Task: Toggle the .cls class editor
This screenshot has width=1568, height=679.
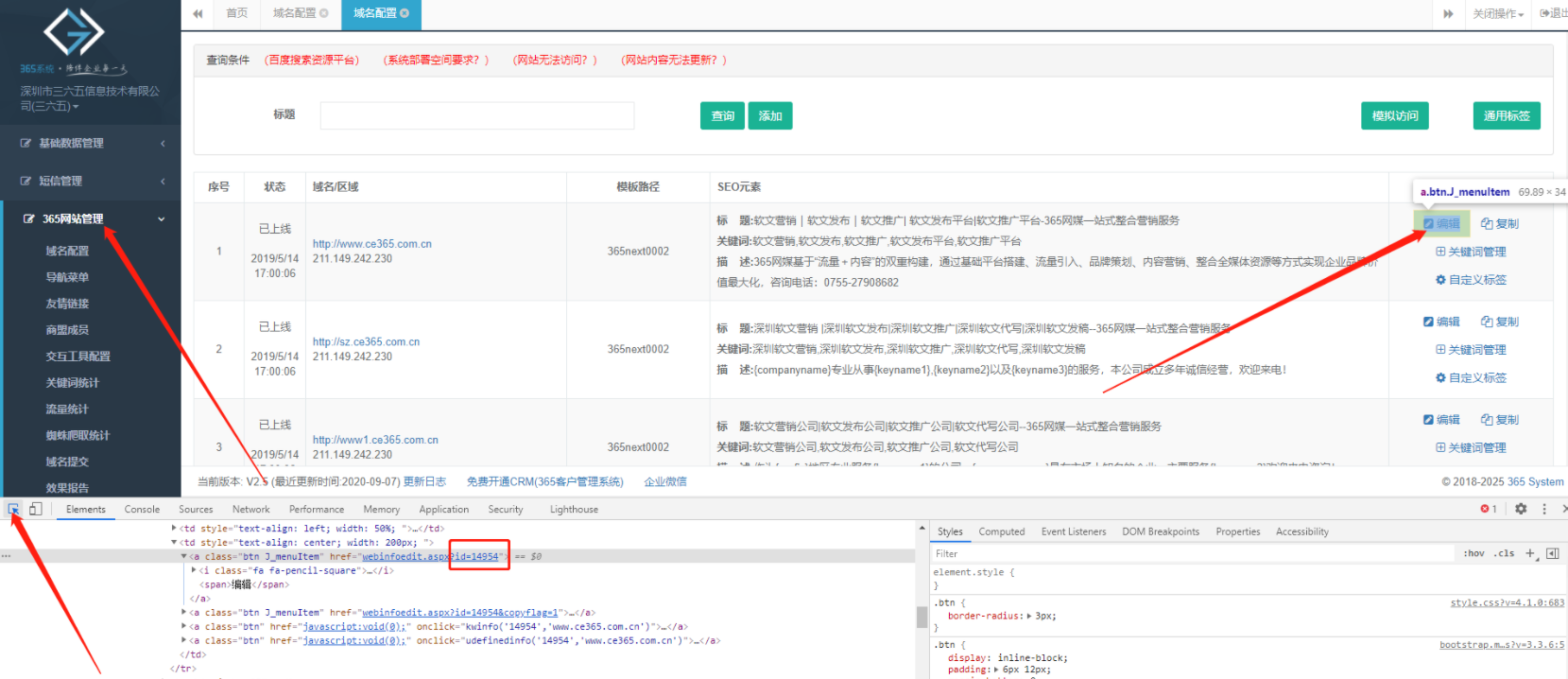Action: 1504,553
